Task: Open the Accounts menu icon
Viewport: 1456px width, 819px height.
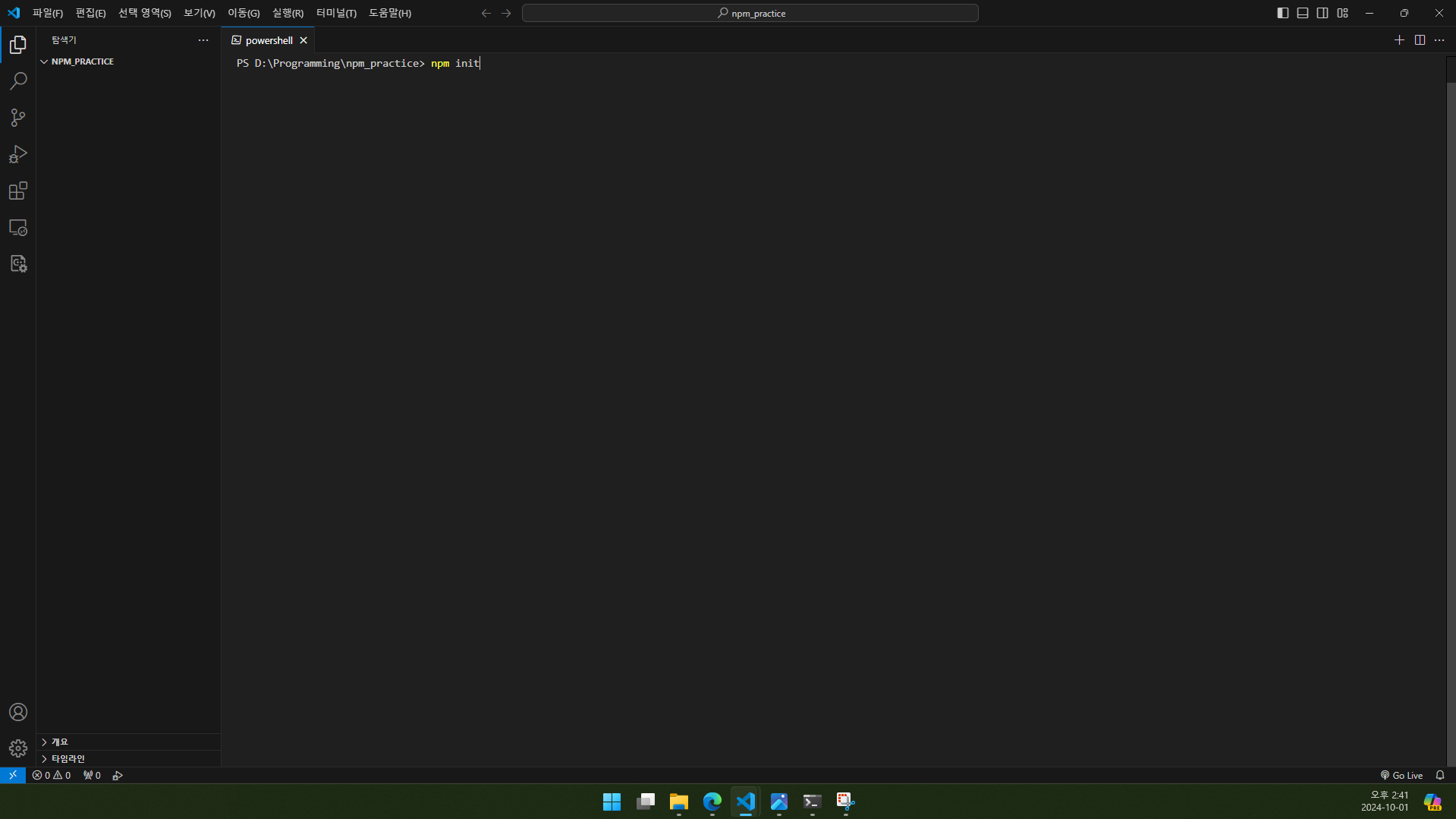Action: (x=18, y=712)
